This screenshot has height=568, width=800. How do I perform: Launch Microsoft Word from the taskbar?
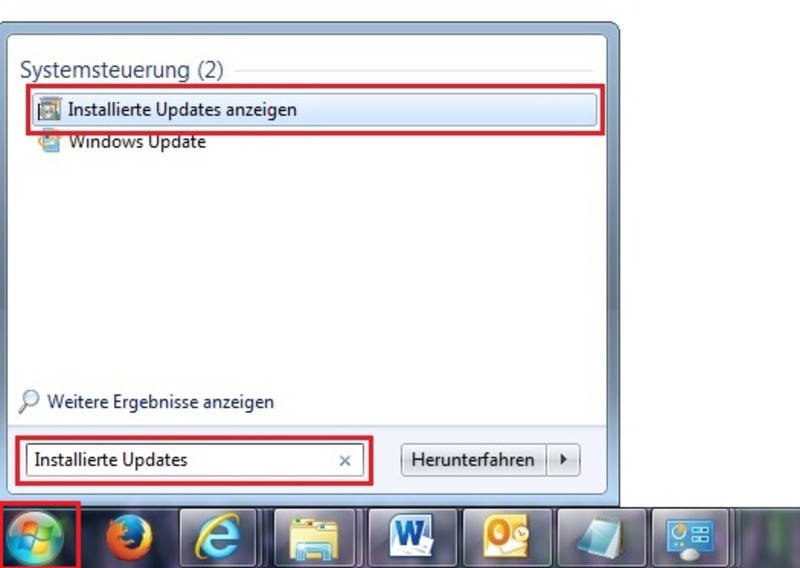tap(411, 537)
